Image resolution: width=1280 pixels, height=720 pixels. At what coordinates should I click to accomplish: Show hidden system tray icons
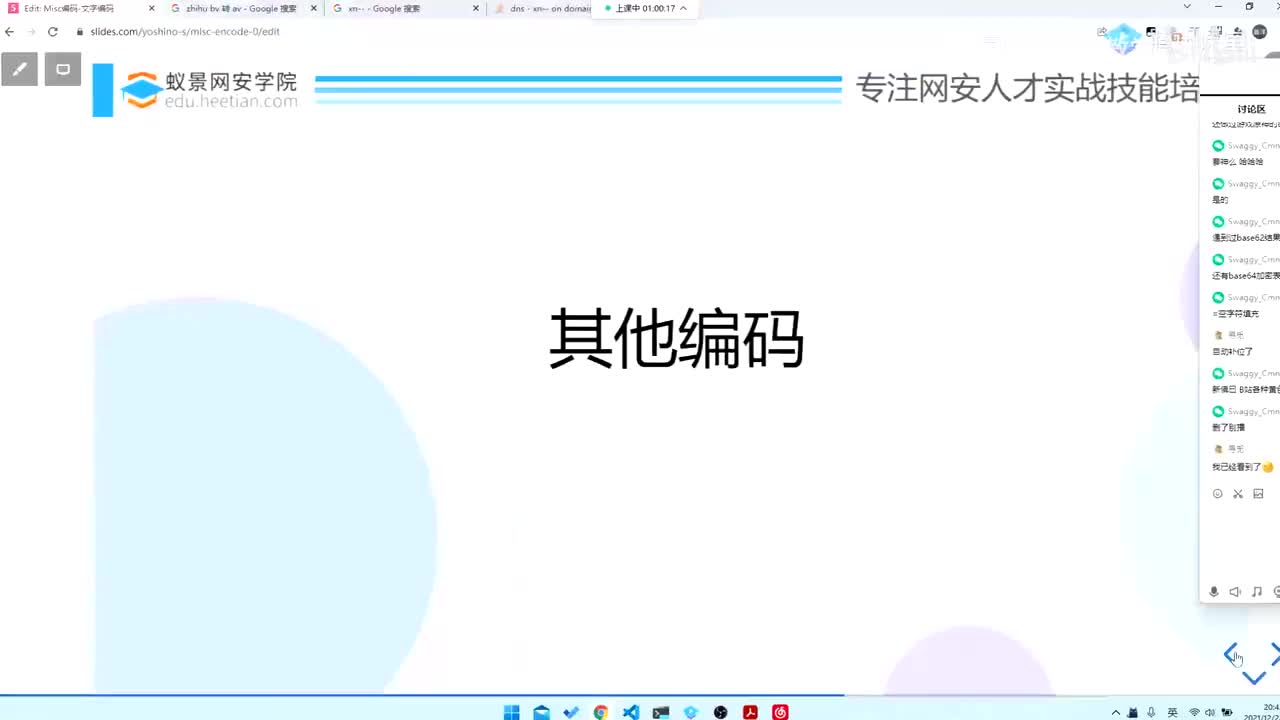pos(1116,712)
